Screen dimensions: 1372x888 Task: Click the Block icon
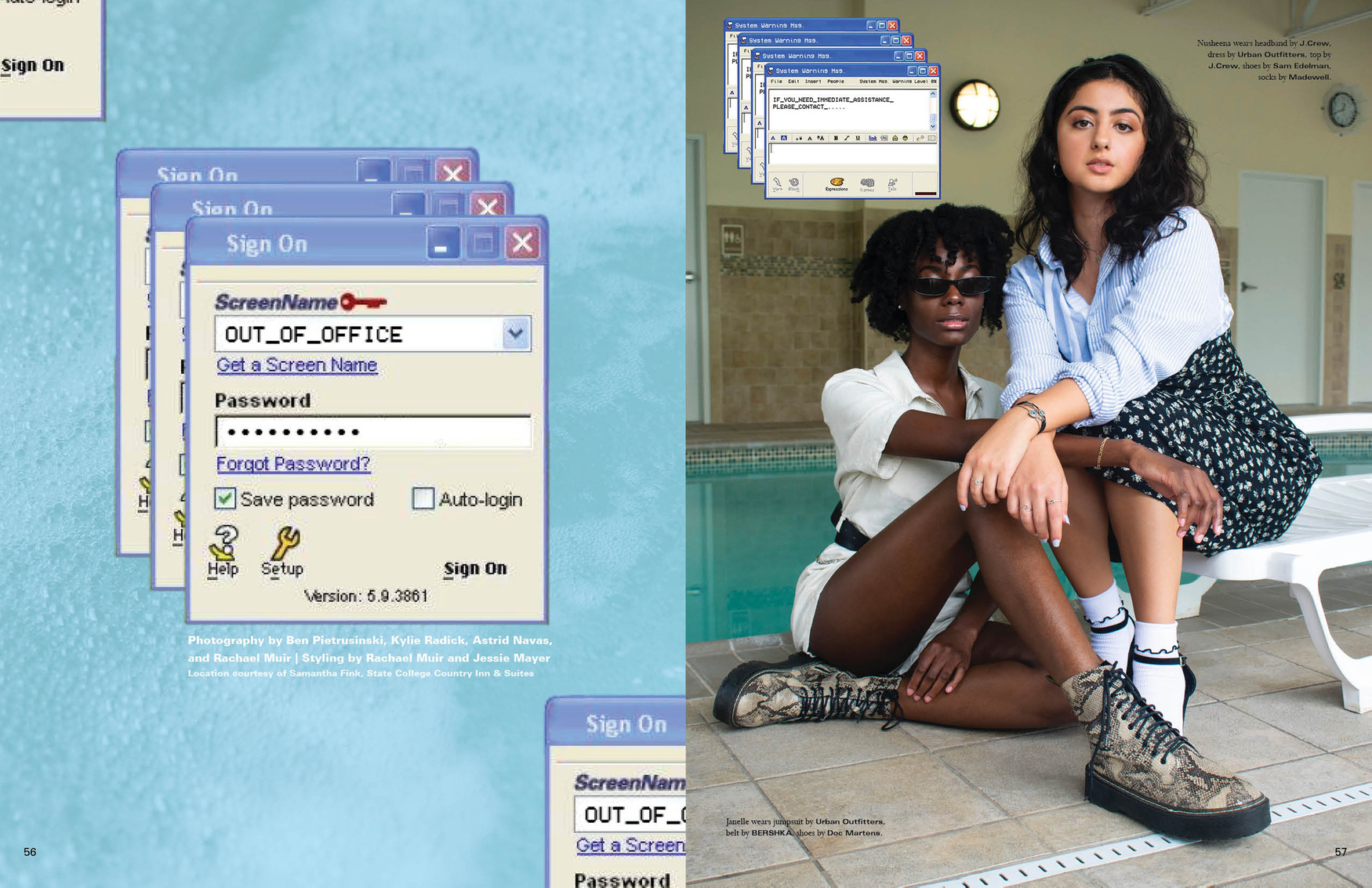[x=793, y=182]
